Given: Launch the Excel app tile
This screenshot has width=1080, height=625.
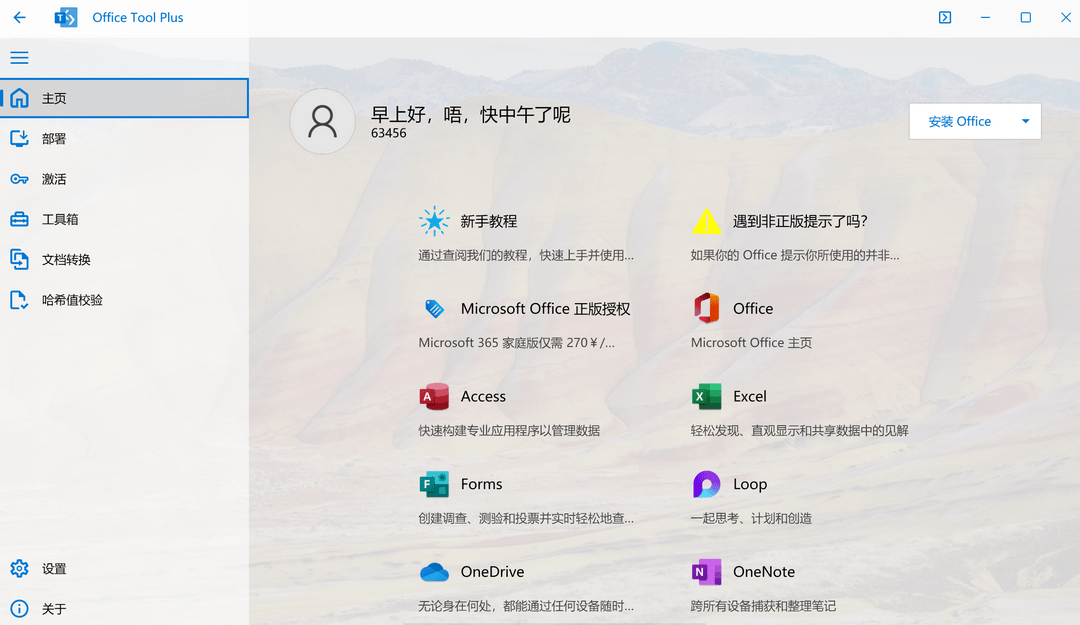Looking at the screenshot, I should coord(747,396).
